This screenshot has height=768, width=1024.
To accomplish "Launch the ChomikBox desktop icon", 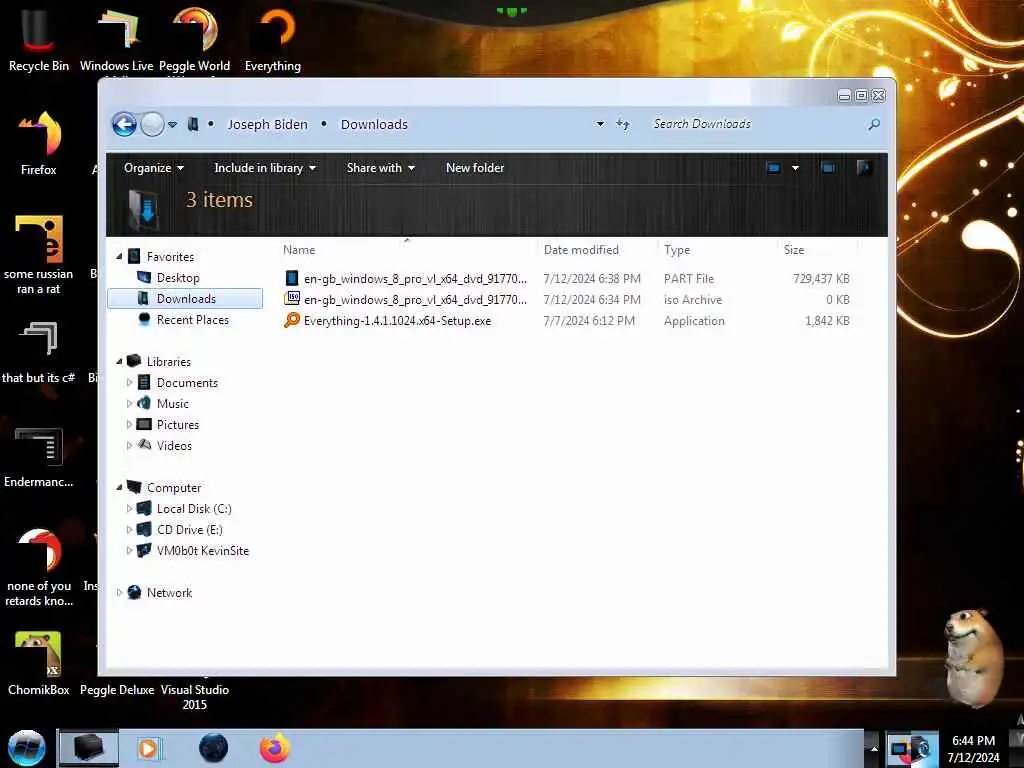I will click(x=39, y=664).
